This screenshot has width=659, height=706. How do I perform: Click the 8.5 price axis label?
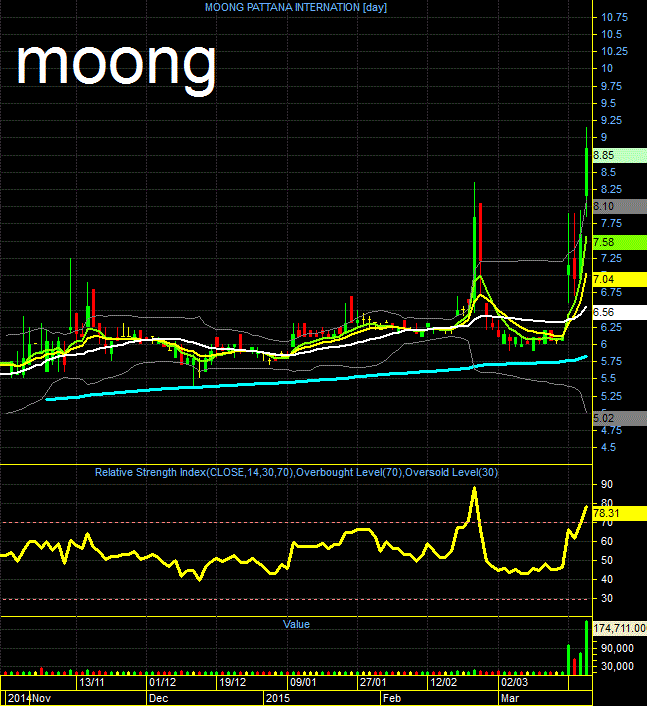(x=609, y=172)
